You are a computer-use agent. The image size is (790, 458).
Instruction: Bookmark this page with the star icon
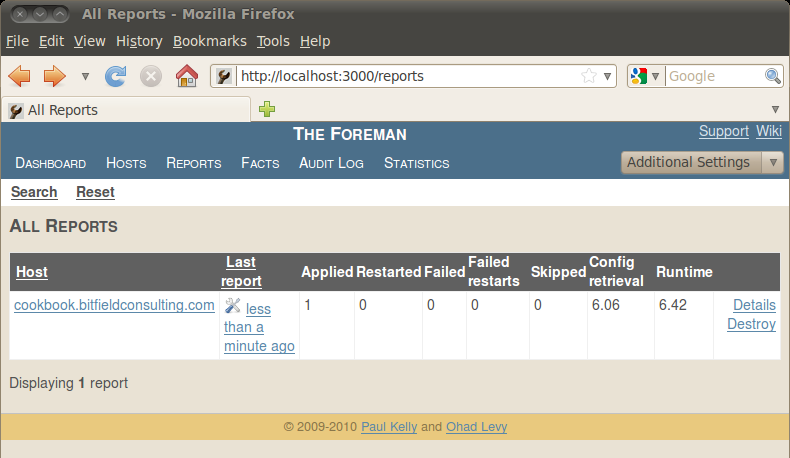tap(589, 76)
